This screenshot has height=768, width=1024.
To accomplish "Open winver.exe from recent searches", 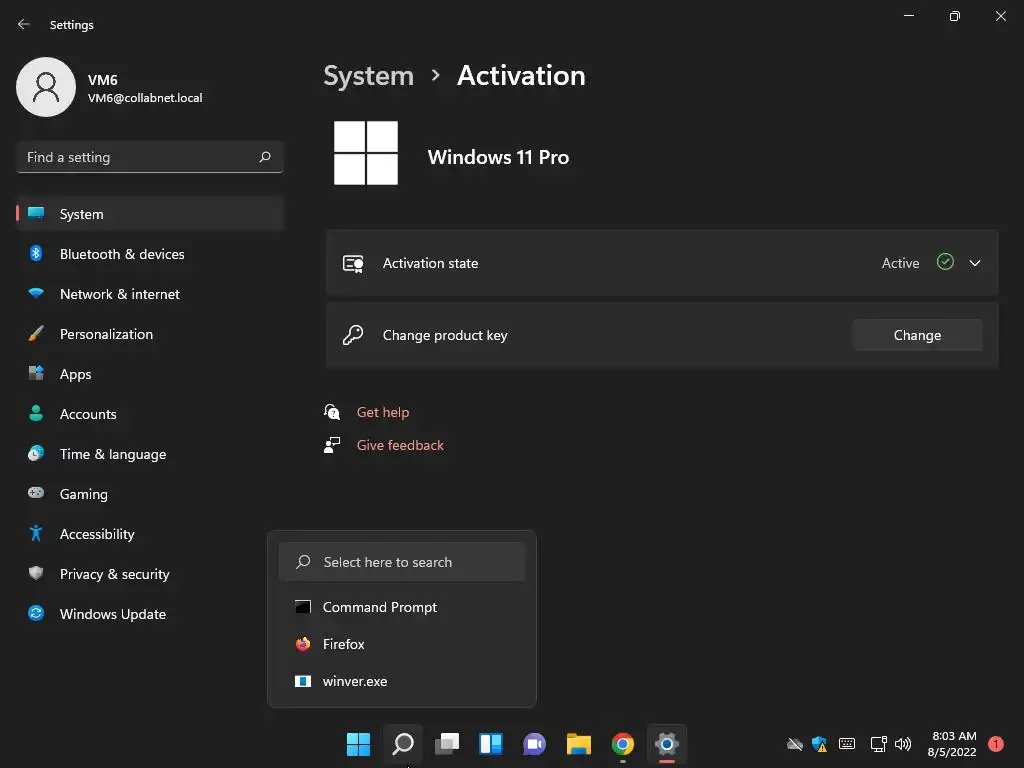I will (402, 681).
